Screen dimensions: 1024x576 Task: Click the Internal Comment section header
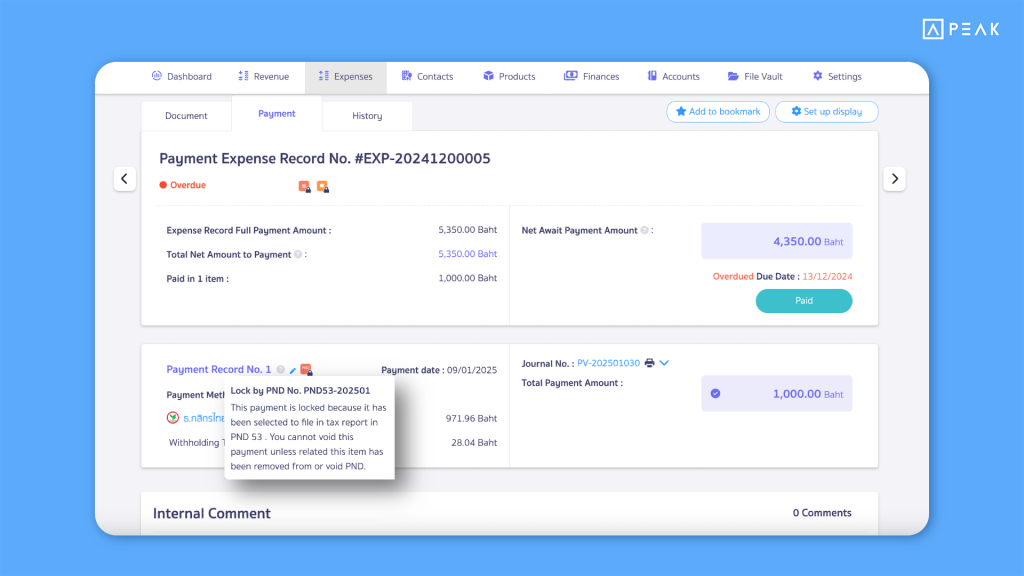coord(210,513)
